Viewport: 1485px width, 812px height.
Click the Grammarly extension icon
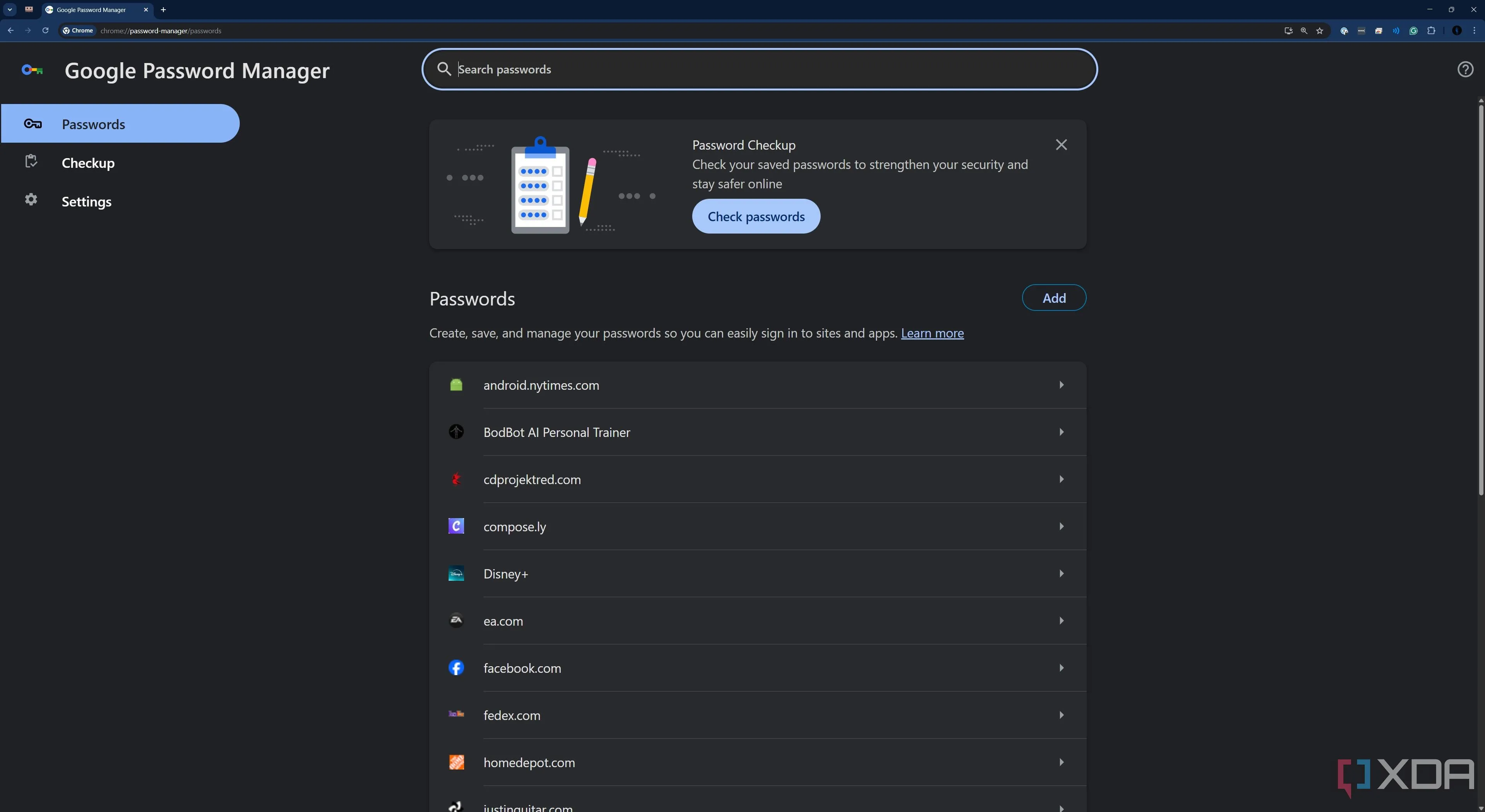pos(1413,31)
